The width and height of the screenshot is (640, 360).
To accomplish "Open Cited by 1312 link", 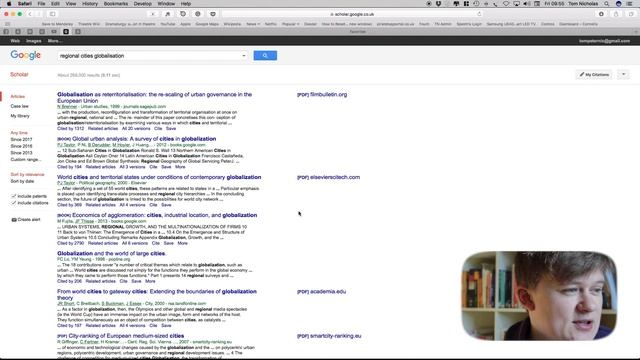I will pyautogui.click(x=70, y=129).
